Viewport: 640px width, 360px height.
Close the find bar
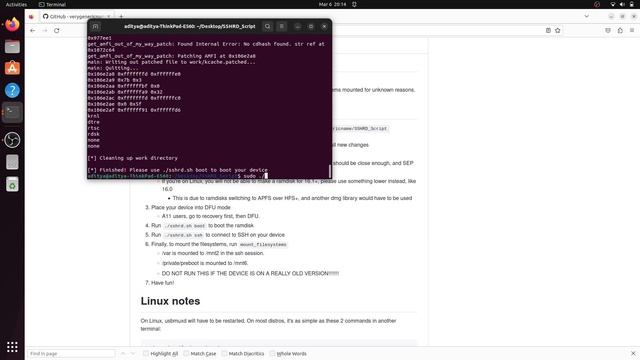pos(633,353)
